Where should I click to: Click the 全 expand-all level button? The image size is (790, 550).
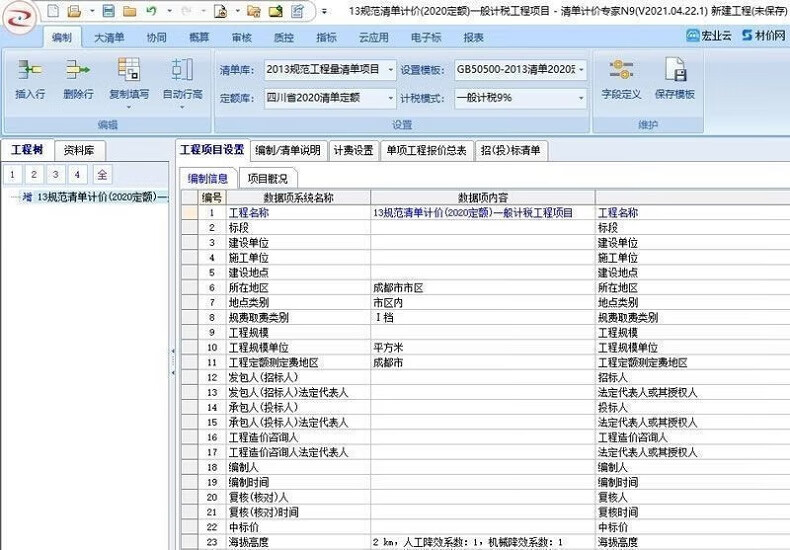click(102, 175)
